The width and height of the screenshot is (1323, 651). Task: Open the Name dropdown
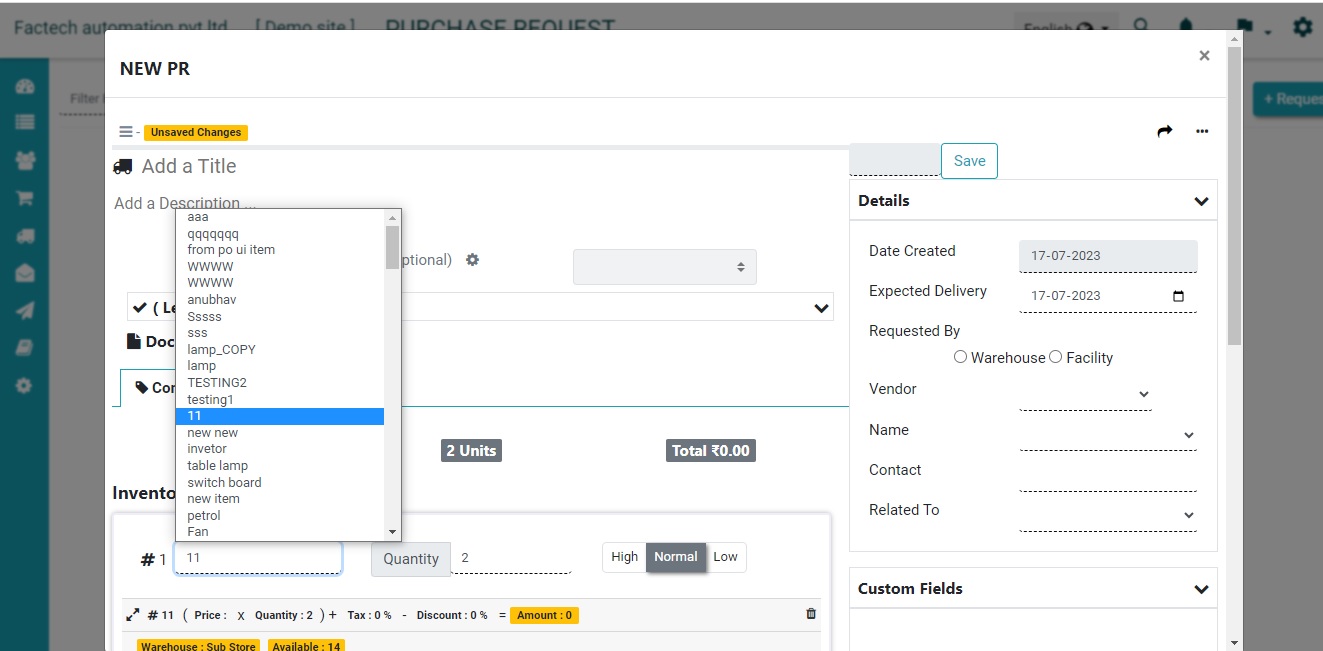1108,435
